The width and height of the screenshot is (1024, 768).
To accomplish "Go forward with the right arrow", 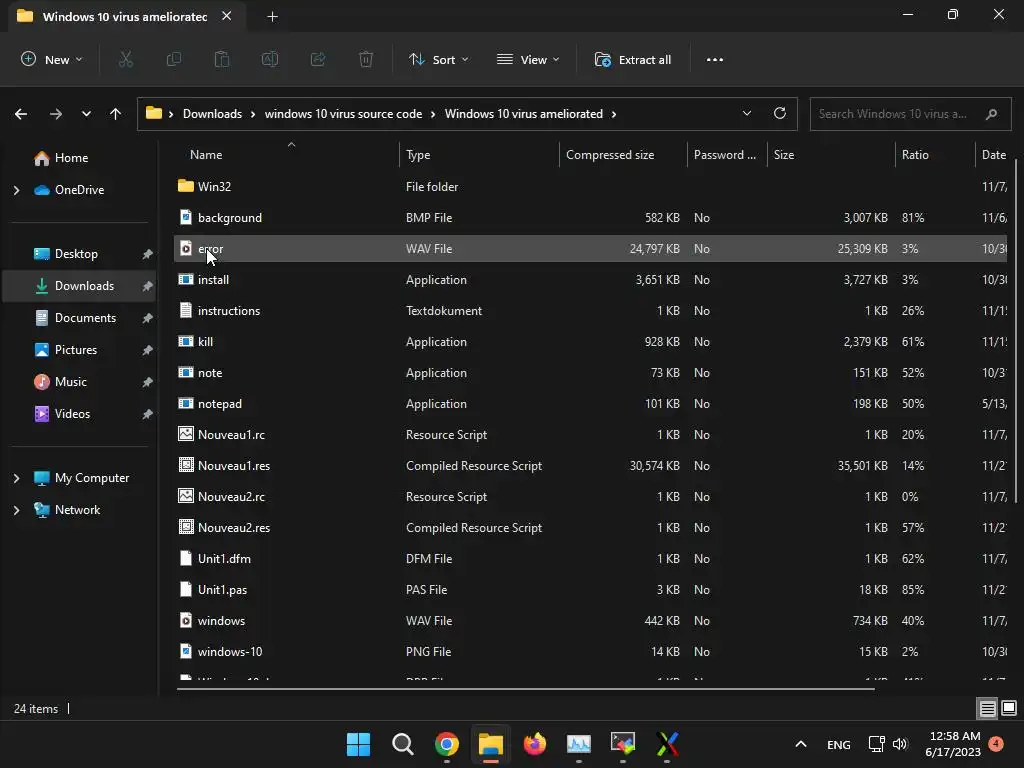I will pyautogui.click(x=56, y=114).
